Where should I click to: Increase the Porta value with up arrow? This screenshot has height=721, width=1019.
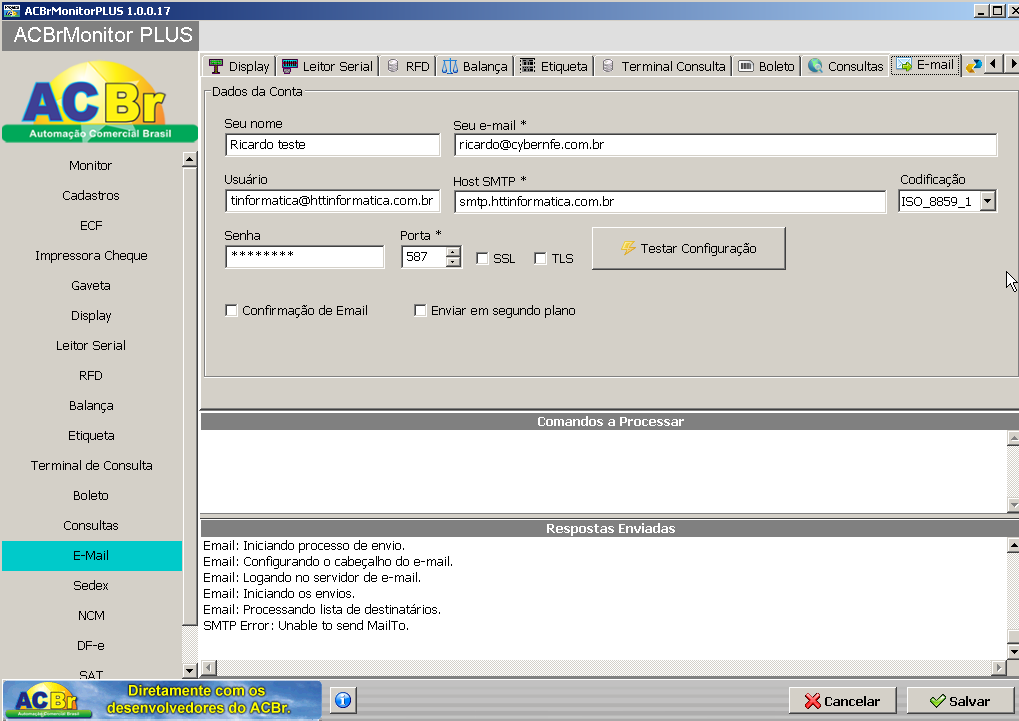(454, 252)
